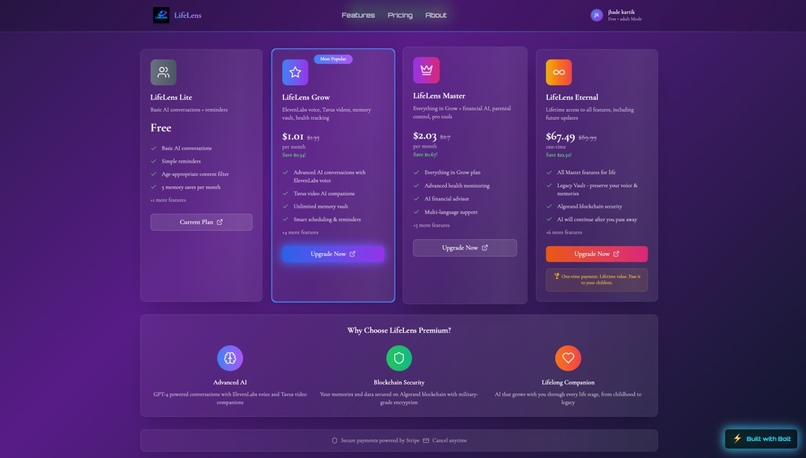Click external link icon on Eternal upgrade button
806x458 pixels.
[616, 254]
